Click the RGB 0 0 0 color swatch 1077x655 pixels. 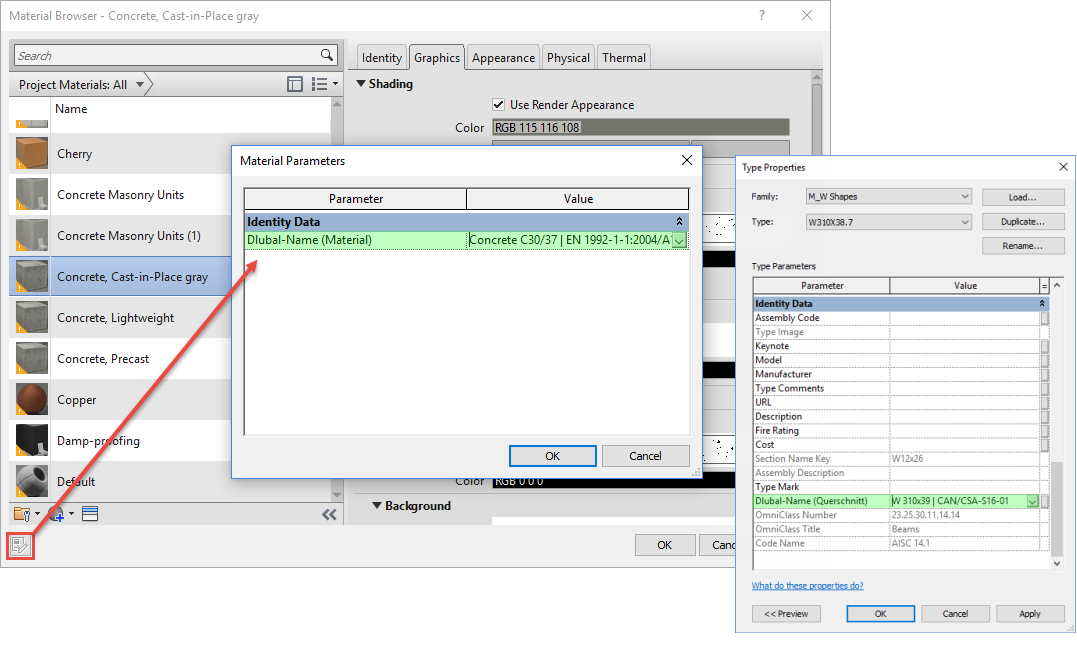(x=613, y=481)
